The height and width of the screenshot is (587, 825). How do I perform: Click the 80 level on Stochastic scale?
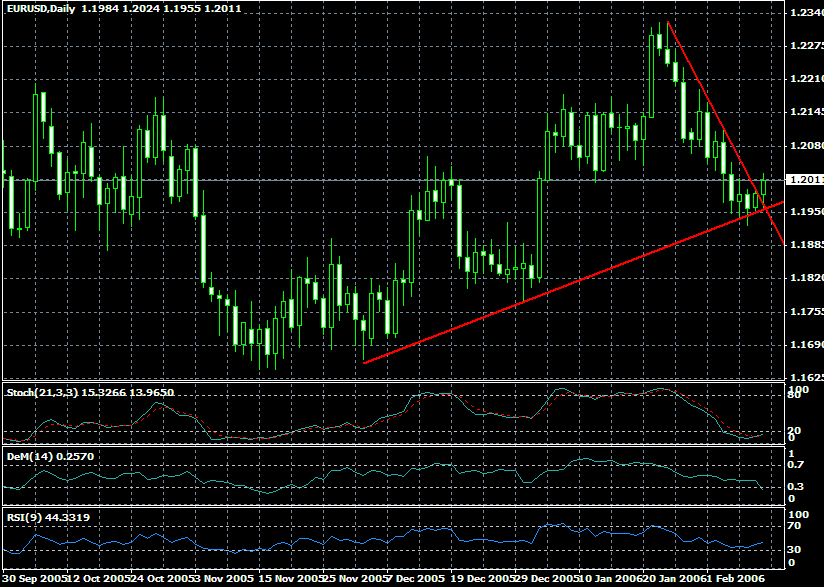[x=796, y=396]
